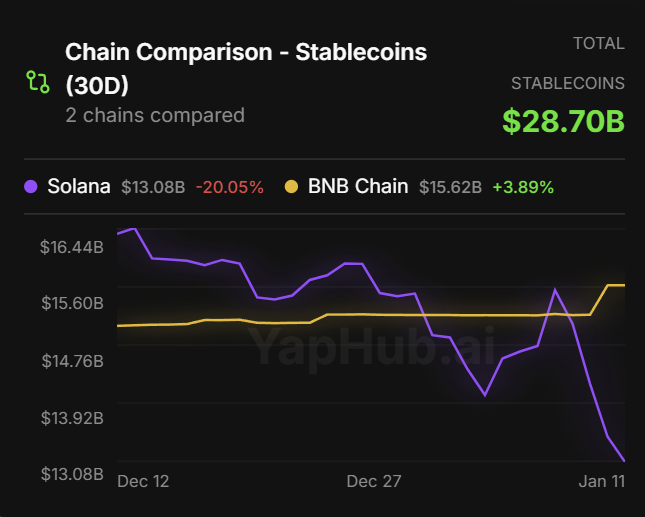
Task: Click the Jan 11 date label
Action: (602, 481)
